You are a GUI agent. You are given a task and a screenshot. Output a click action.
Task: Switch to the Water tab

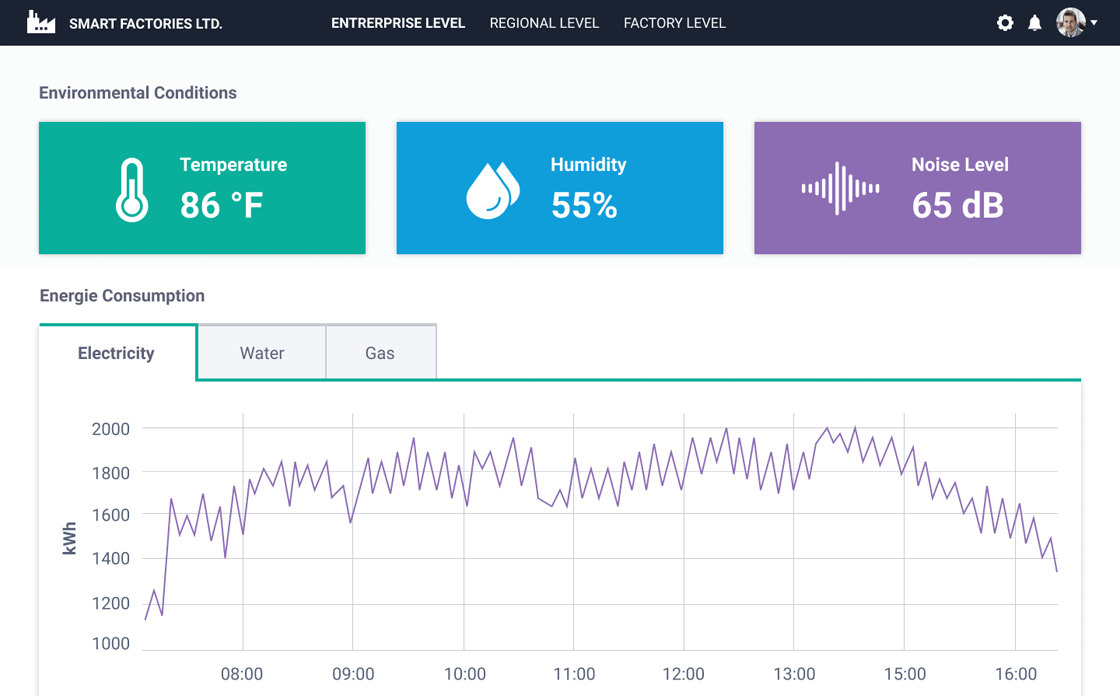tap(262, 353)
